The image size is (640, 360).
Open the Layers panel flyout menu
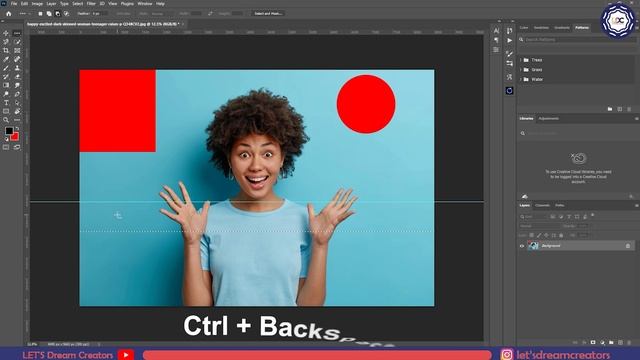point(636,205)
